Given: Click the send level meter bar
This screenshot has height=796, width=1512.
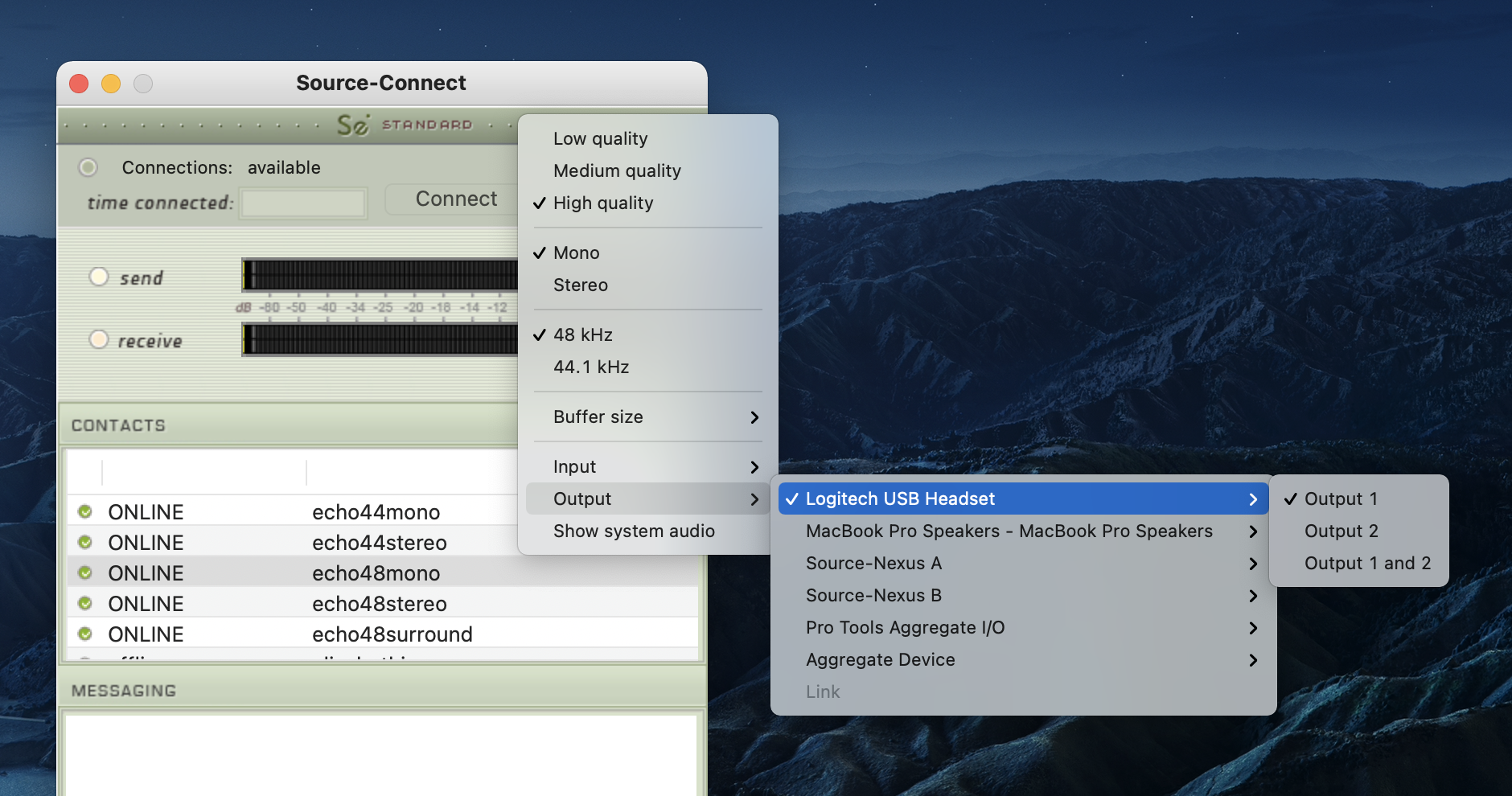Looking at the screenshot, I should click(380, 275).
